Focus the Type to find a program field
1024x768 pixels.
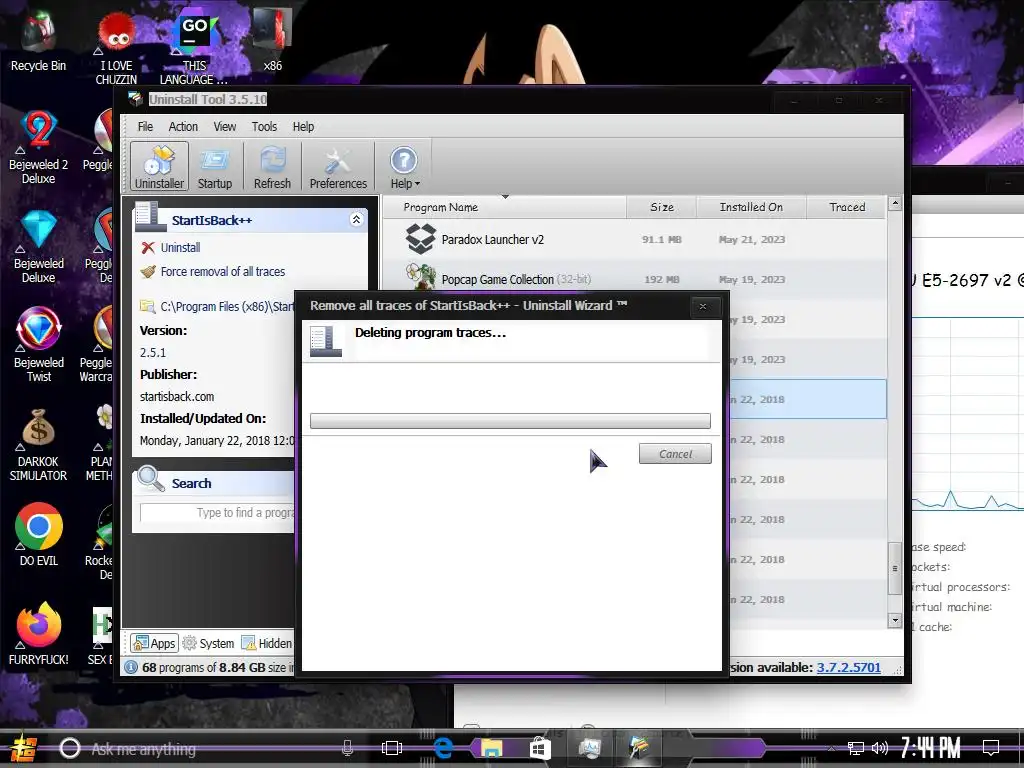pyautogui.click(x=217, y=513)
